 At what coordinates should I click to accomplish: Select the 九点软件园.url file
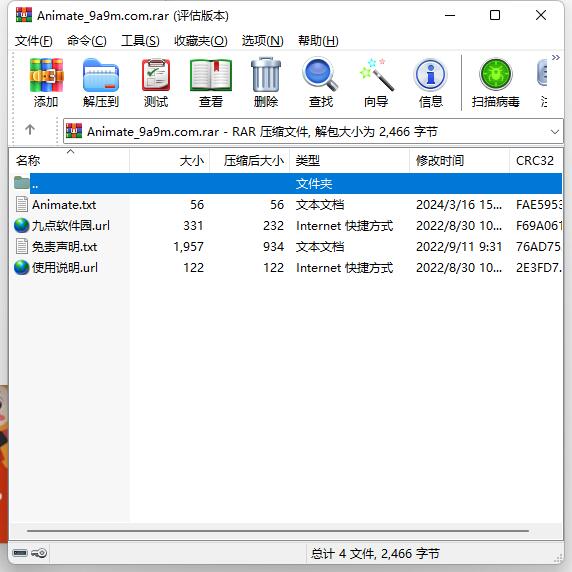[x=71, y=226]
